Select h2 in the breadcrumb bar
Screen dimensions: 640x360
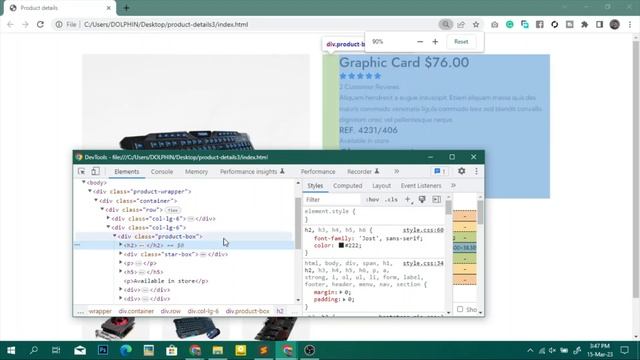tap(280, 311)
